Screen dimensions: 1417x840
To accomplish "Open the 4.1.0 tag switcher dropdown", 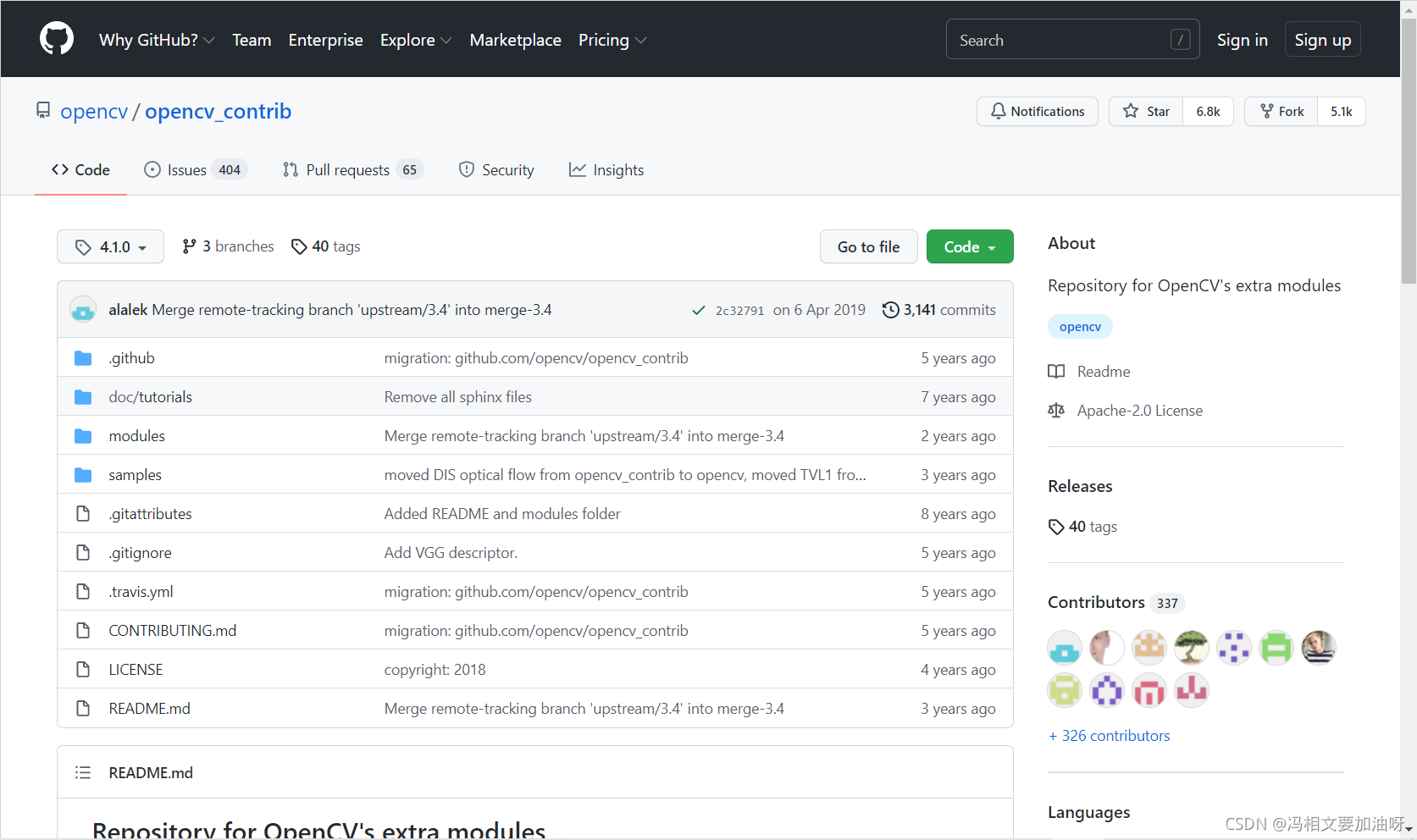I will point(110,246).
